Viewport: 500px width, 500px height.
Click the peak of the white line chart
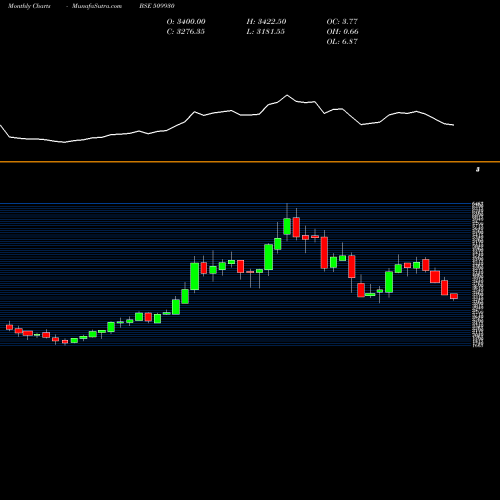click(x=287, y=95)
